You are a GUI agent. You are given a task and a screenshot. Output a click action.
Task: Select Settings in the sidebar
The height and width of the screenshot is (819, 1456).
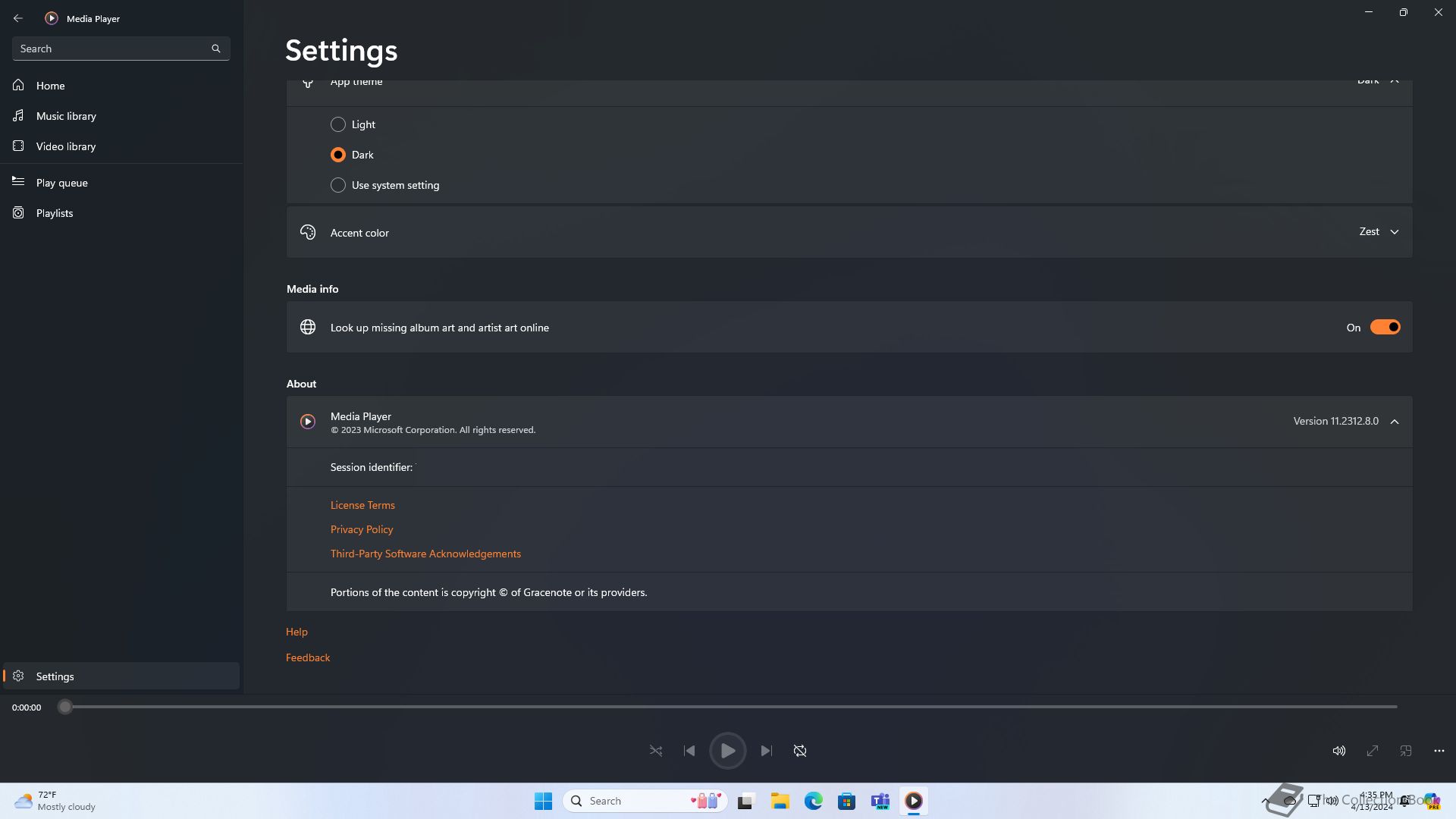click(121, 676)
